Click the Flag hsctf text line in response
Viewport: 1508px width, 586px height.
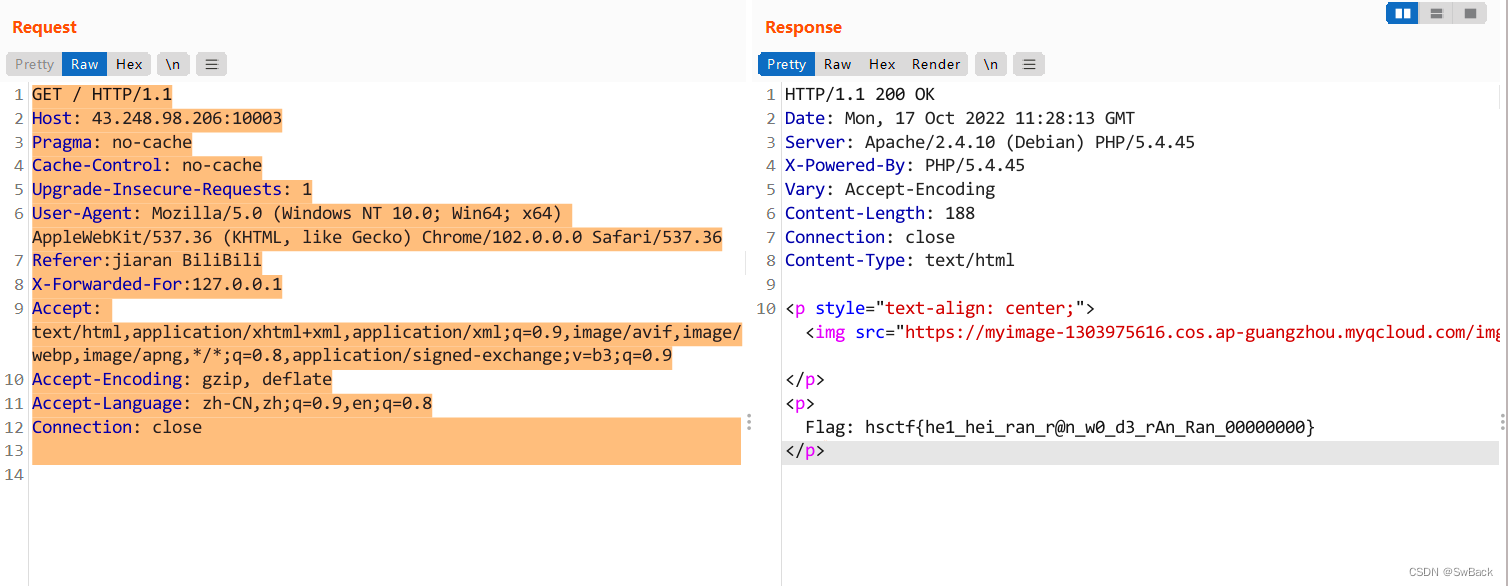point(1060,428)
